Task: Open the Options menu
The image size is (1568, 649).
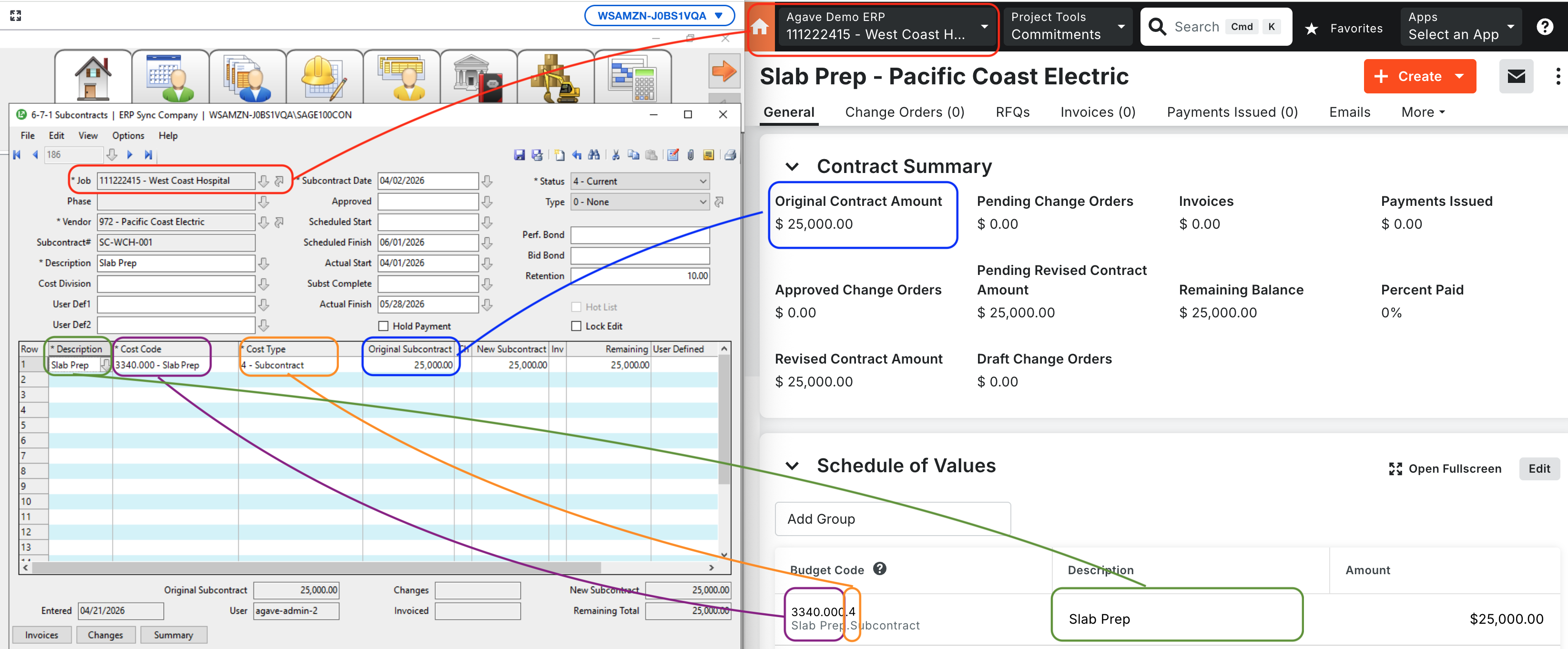Action: (x=128, y=136)
